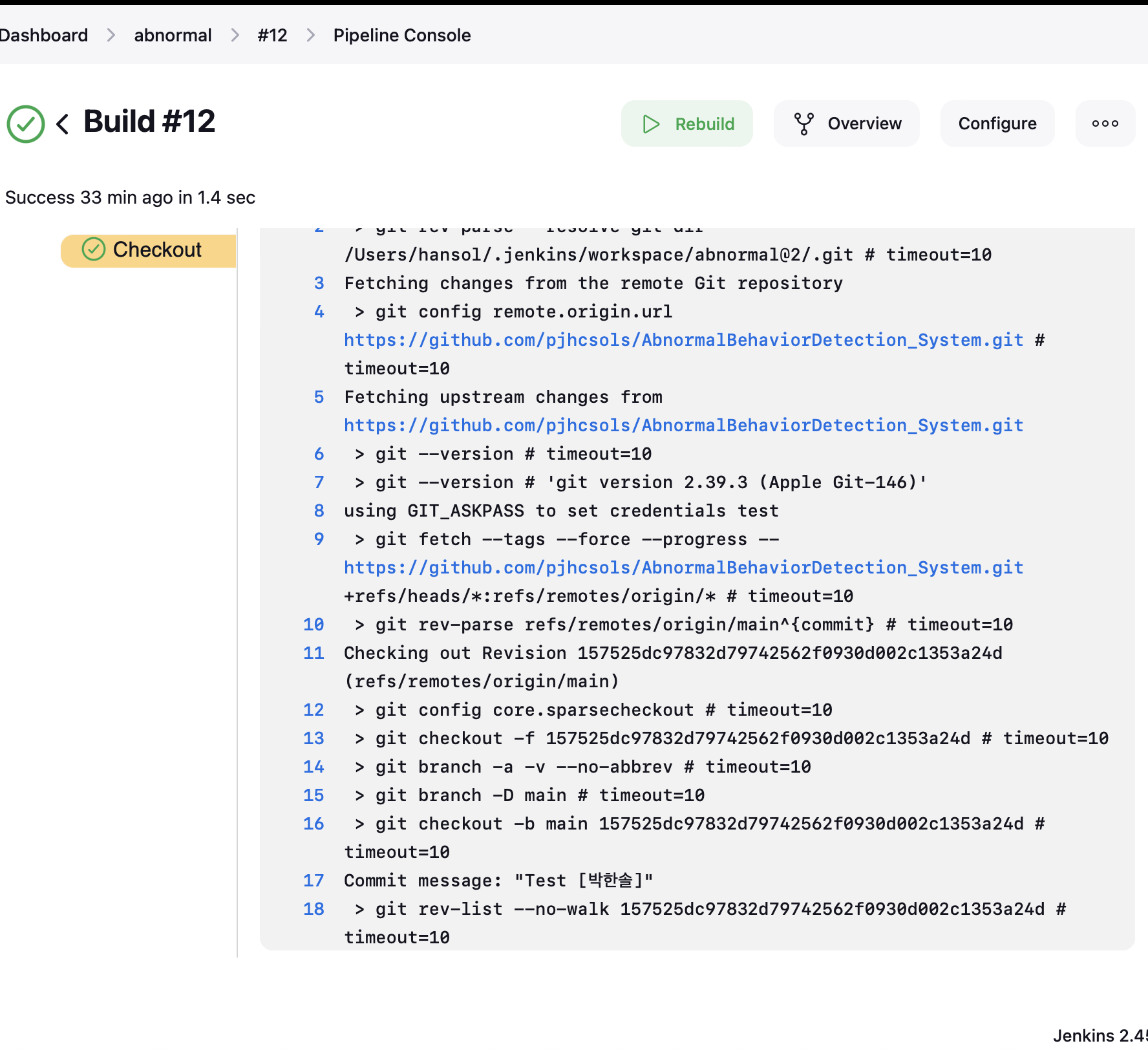Click the Overview branch icon
The width and height of the screenshot is (1148, 1050).
click(803, 123)
